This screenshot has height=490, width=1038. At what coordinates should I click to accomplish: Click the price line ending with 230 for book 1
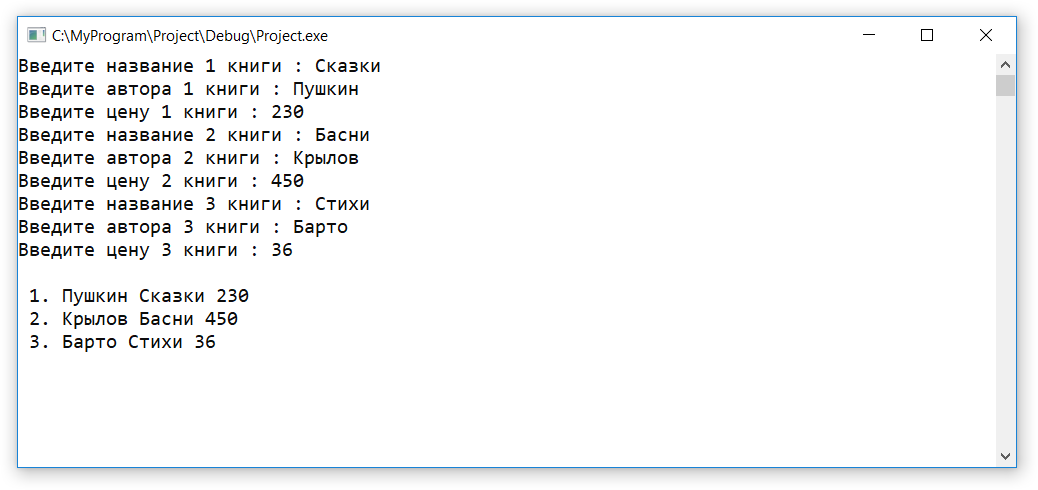point(161,113)
